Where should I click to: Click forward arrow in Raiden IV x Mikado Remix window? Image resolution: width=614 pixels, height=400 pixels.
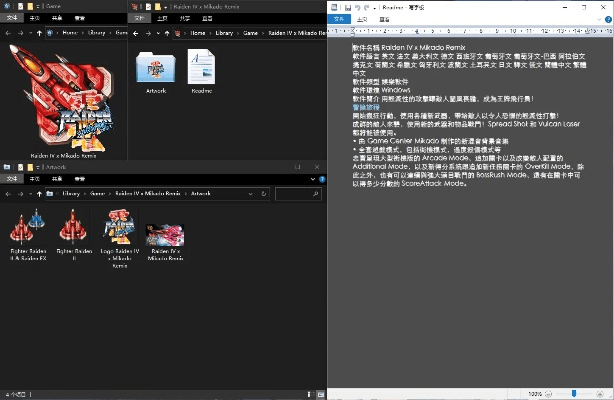(x=148, y=33)
